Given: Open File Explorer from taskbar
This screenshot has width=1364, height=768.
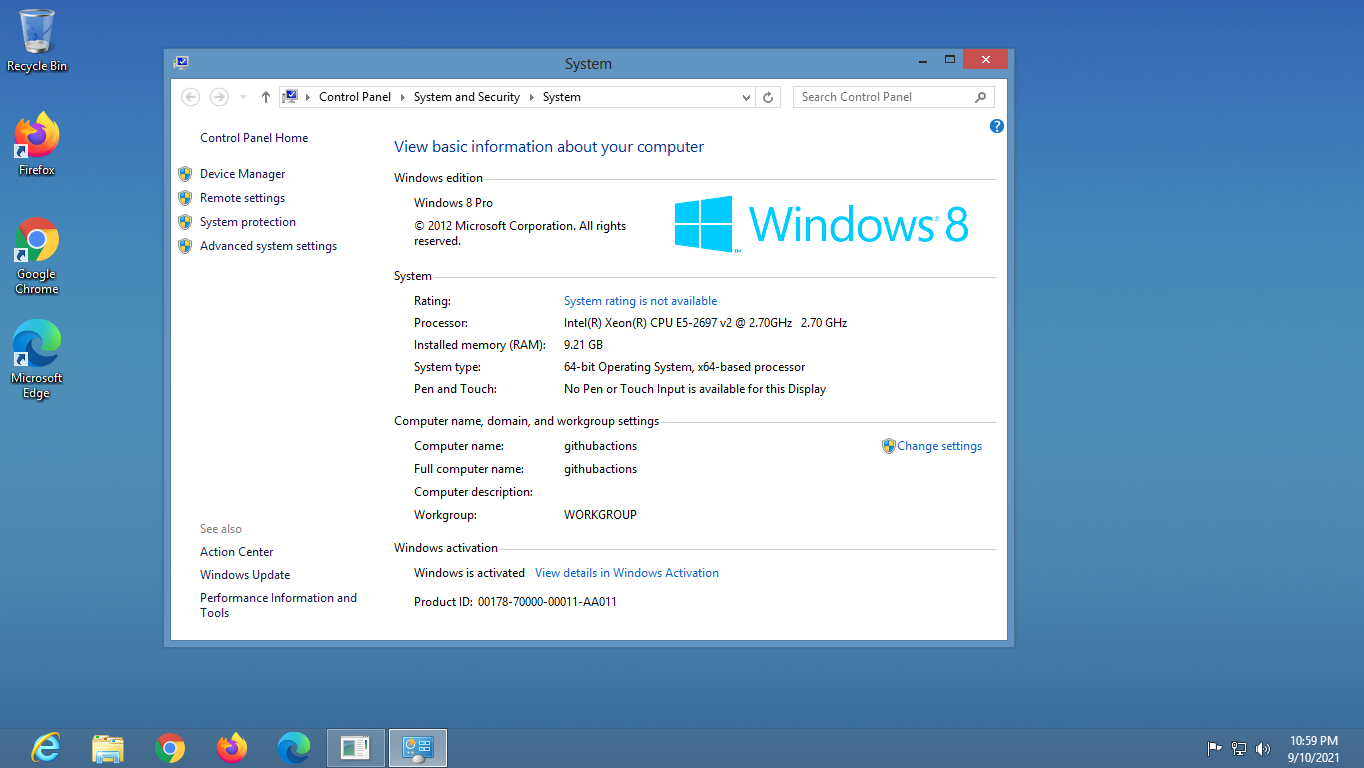Looking at the screenshot, I should click(108, 748).
